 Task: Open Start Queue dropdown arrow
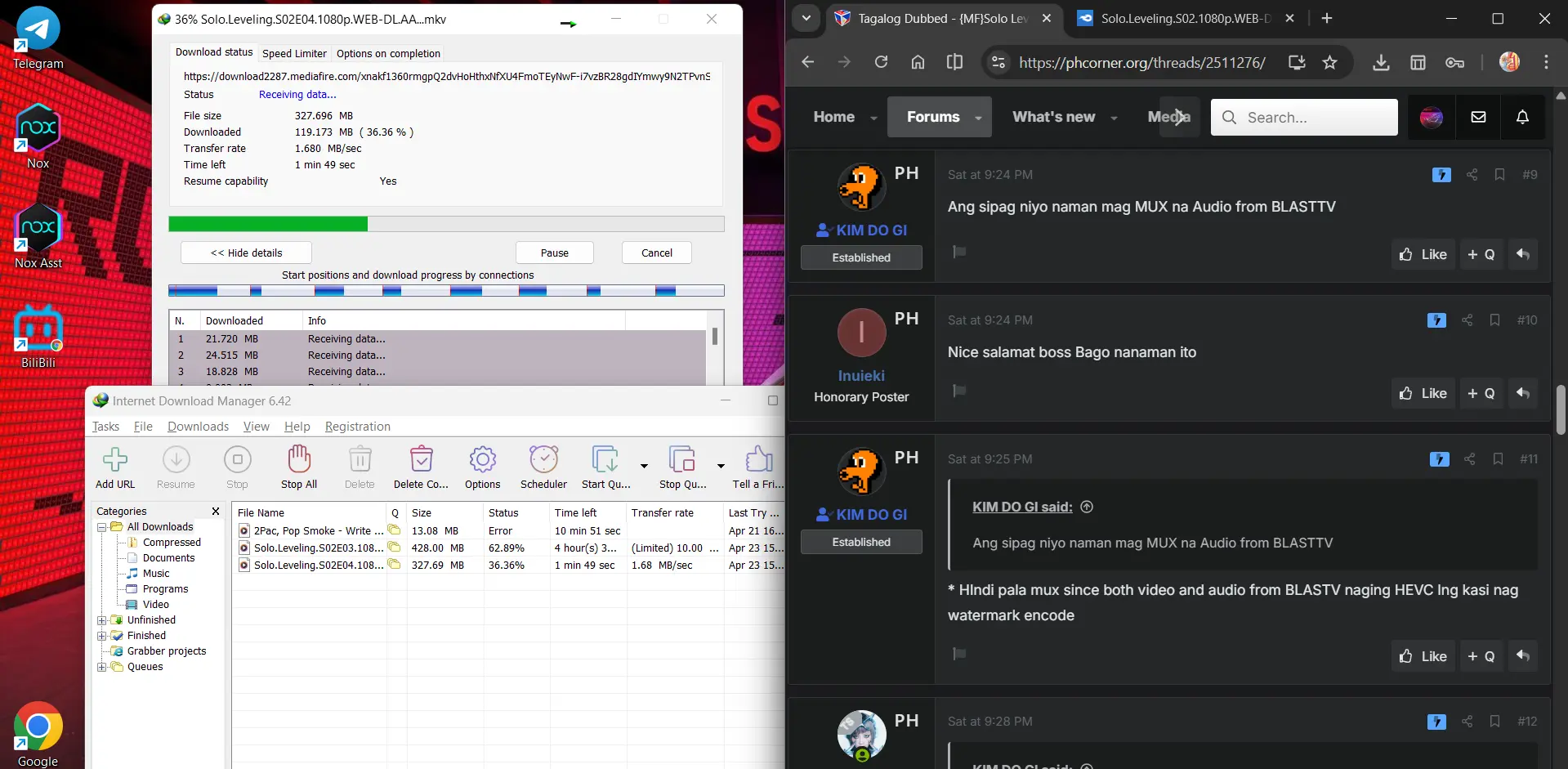point(644,466)
